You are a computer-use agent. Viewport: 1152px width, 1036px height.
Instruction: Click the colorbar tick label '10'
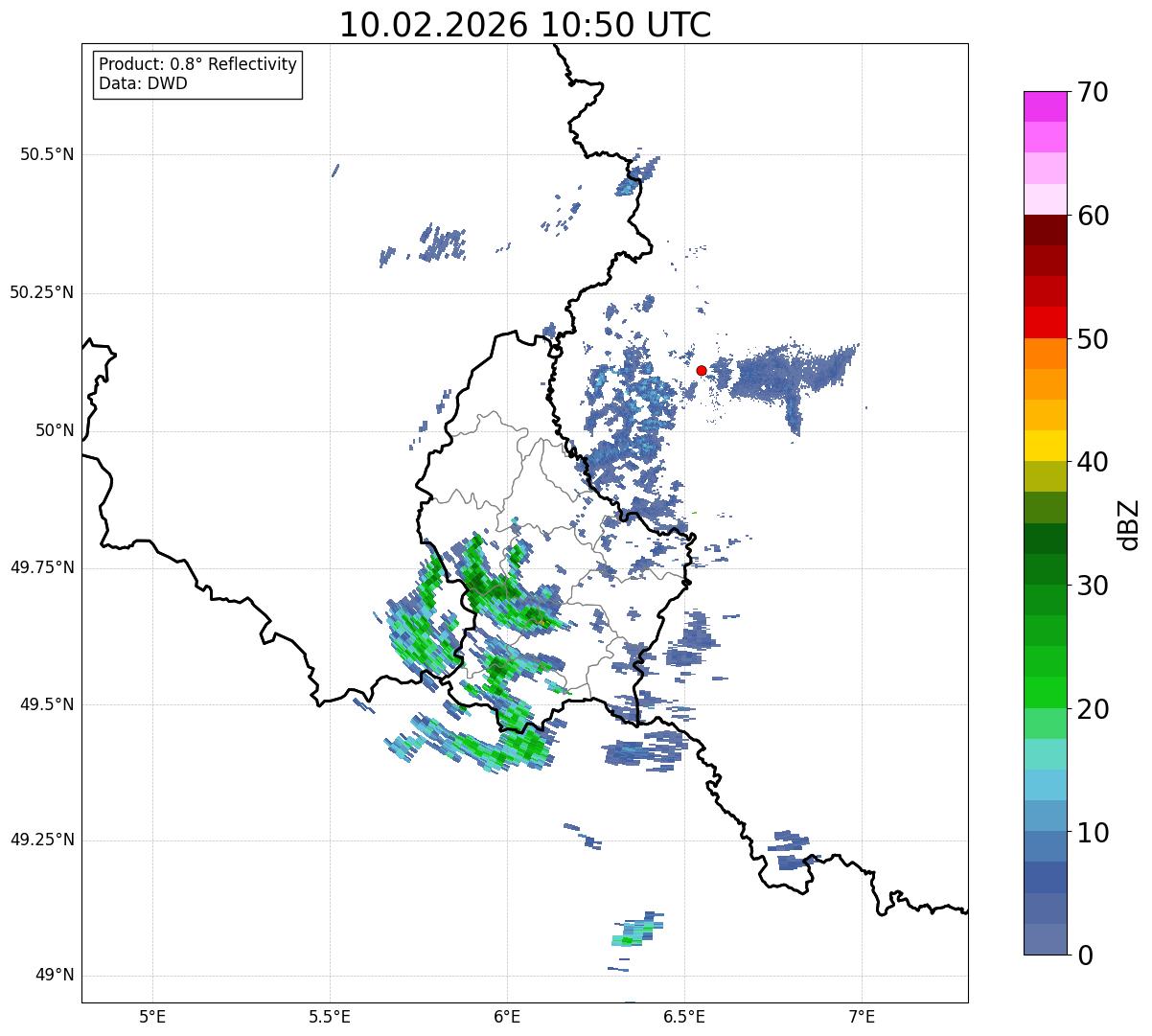tap(1093, 832)
